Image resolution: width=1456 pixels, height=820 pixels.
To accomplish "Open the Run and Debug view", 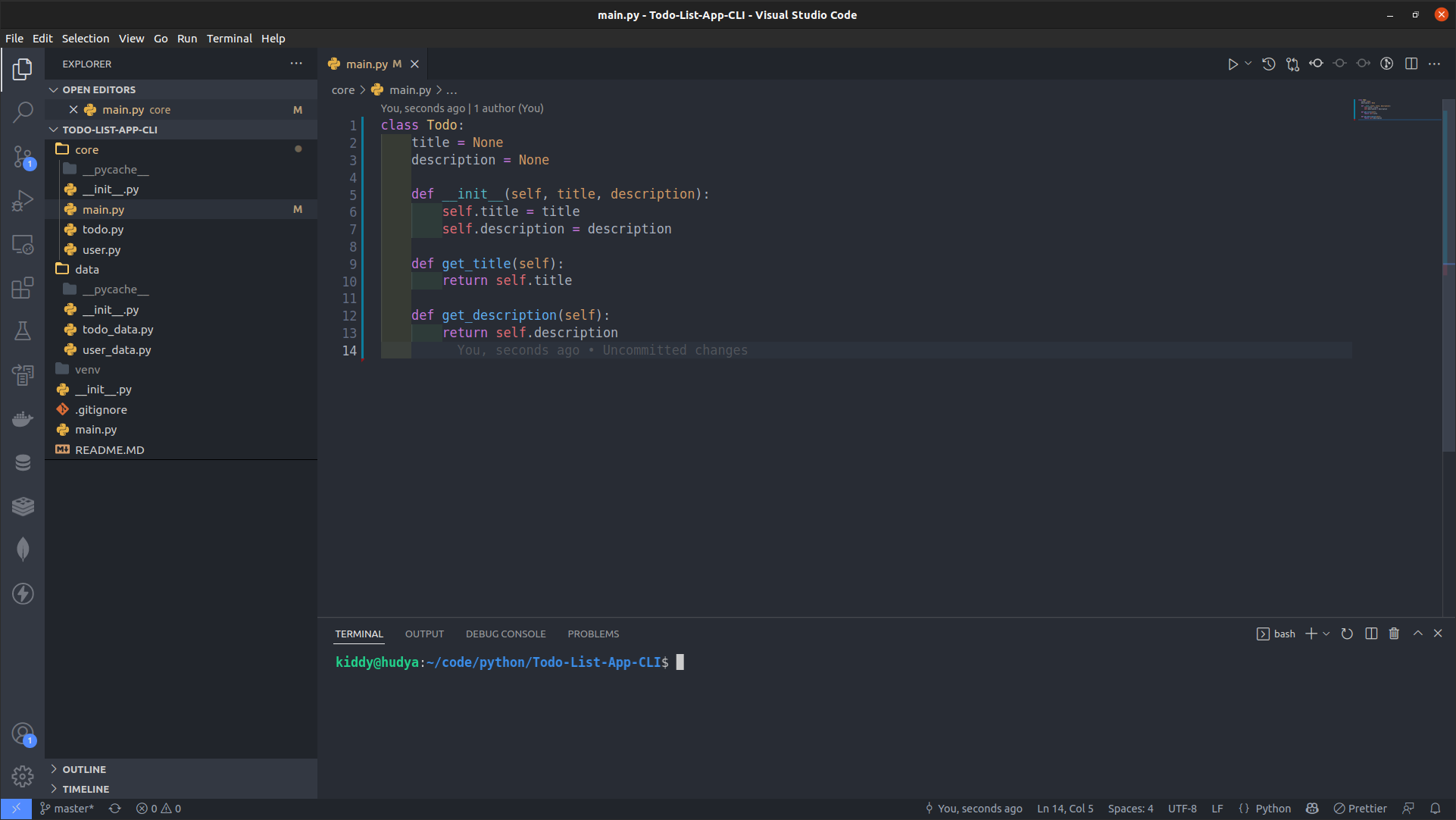I will (x=23, y=201).
